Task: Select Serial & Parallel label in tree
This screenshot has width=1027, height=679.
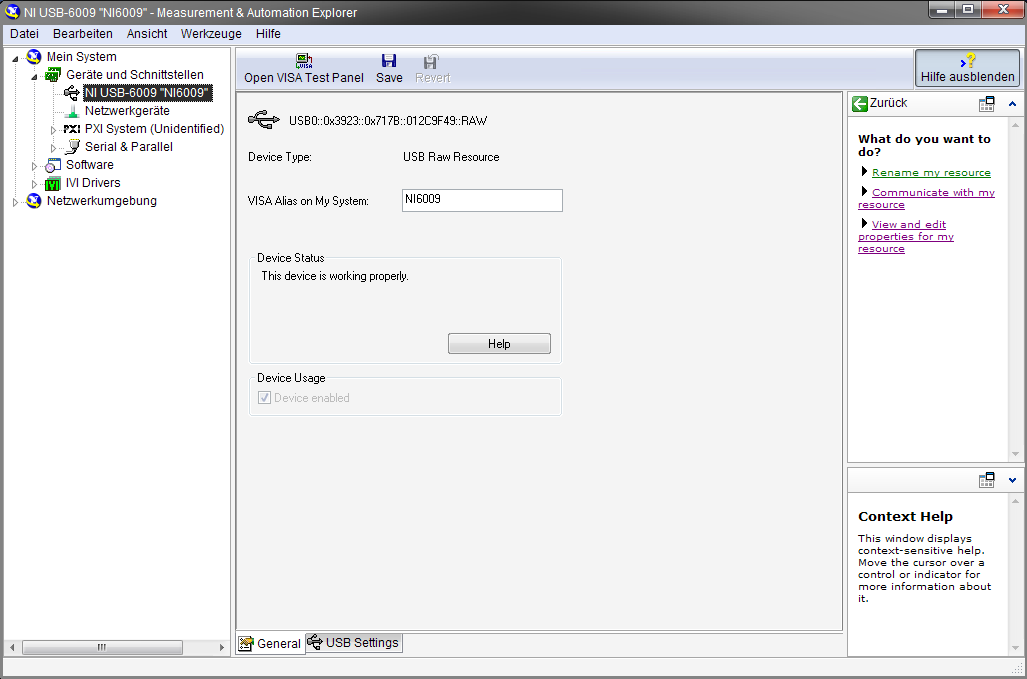Action: pyautogui.click(x=129, y=147)
